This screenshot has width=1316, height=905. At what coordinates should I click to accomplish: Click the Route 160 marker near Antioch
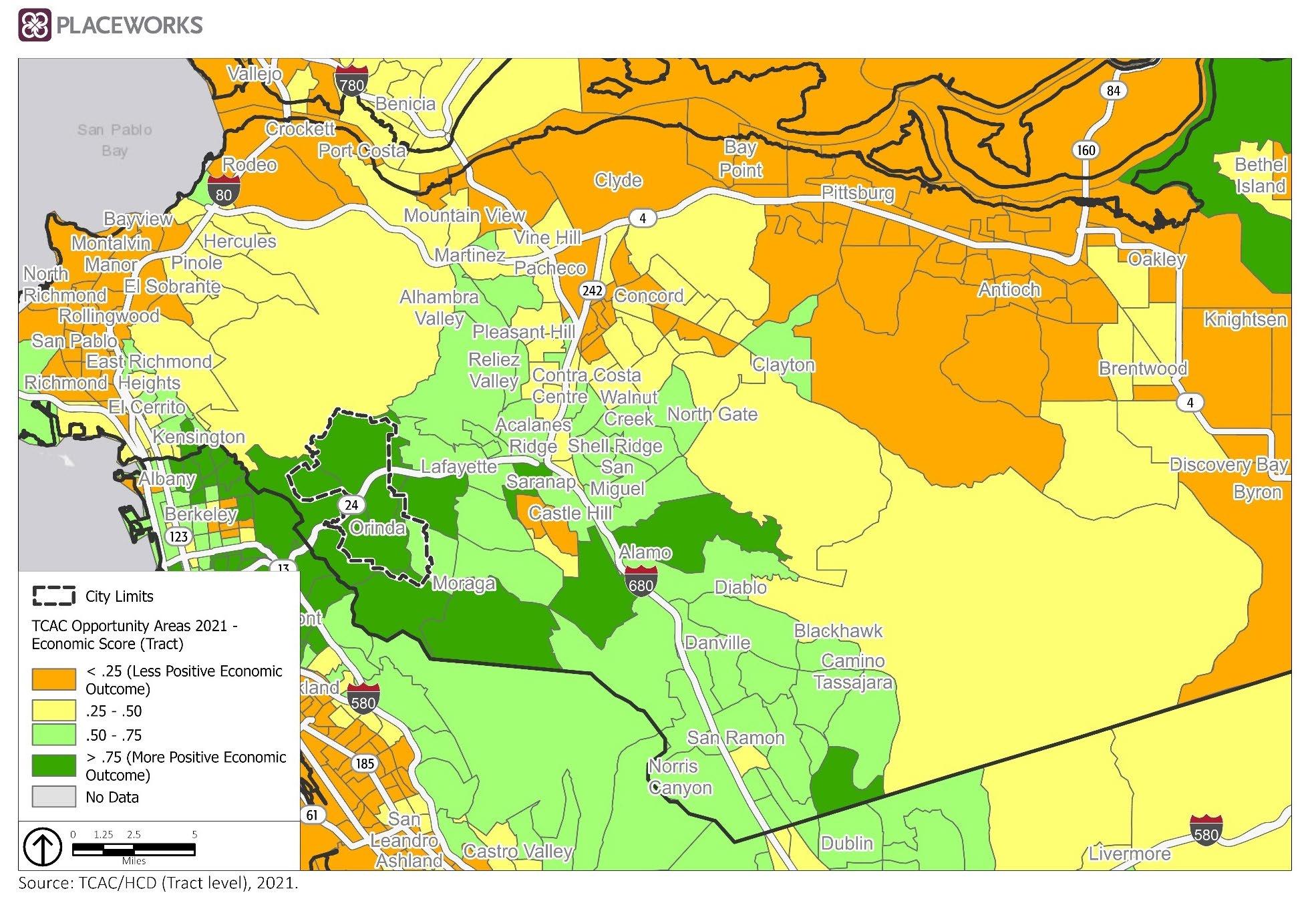(x=1086, y=150)
